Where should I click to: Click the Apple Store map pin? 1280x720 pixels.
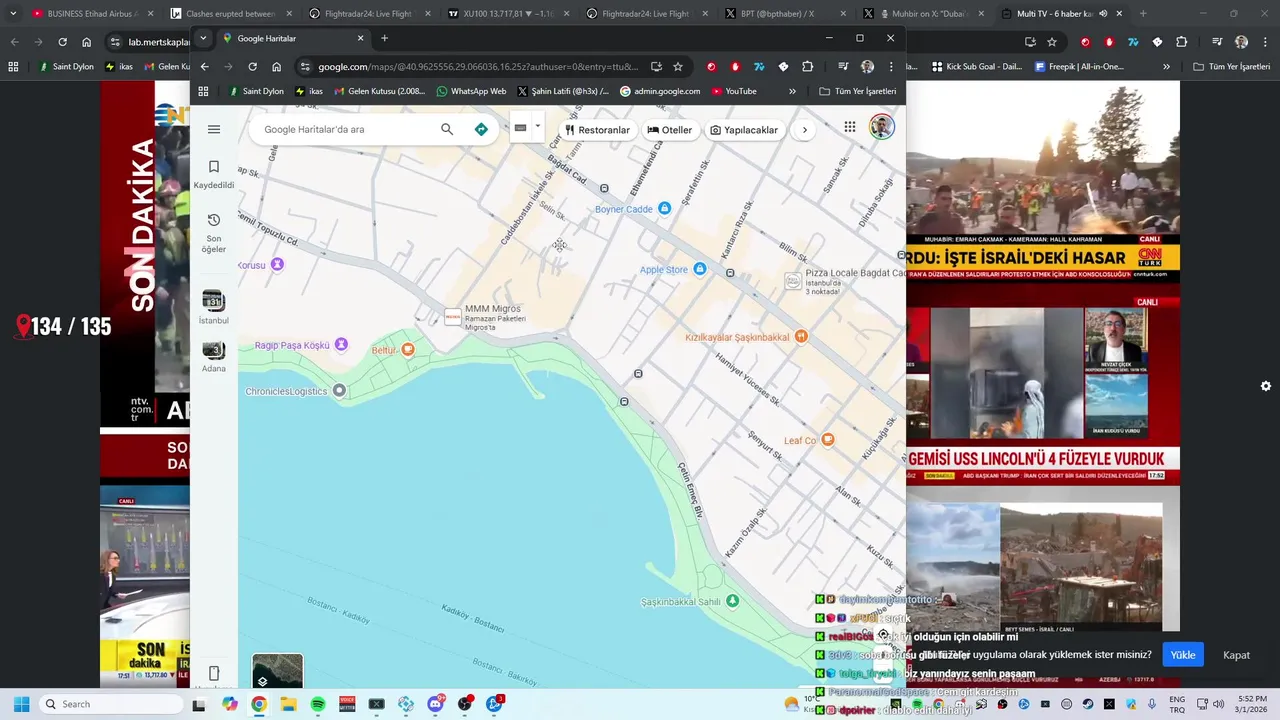tap(700, 269)
